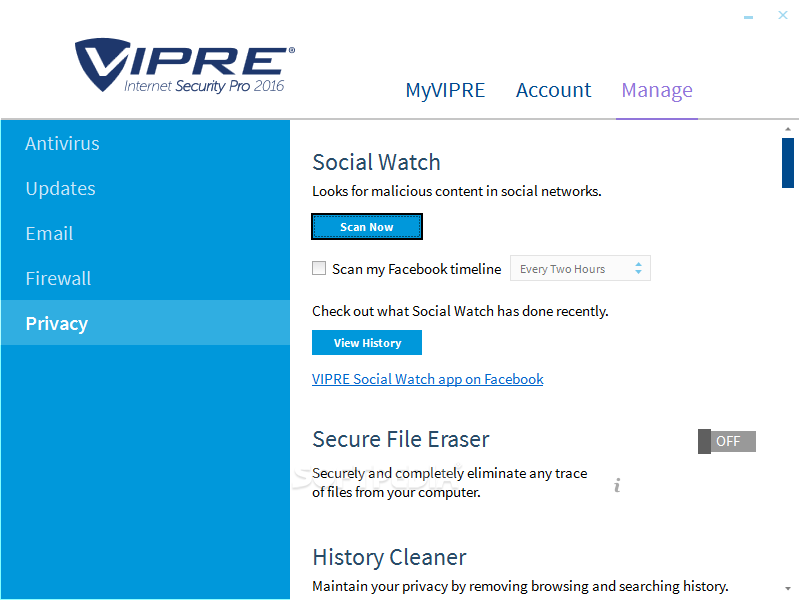The width and height of the screenshot is (800, 600).
Task: Click the Social Watch heading
Action: click(x=376, y=162)
